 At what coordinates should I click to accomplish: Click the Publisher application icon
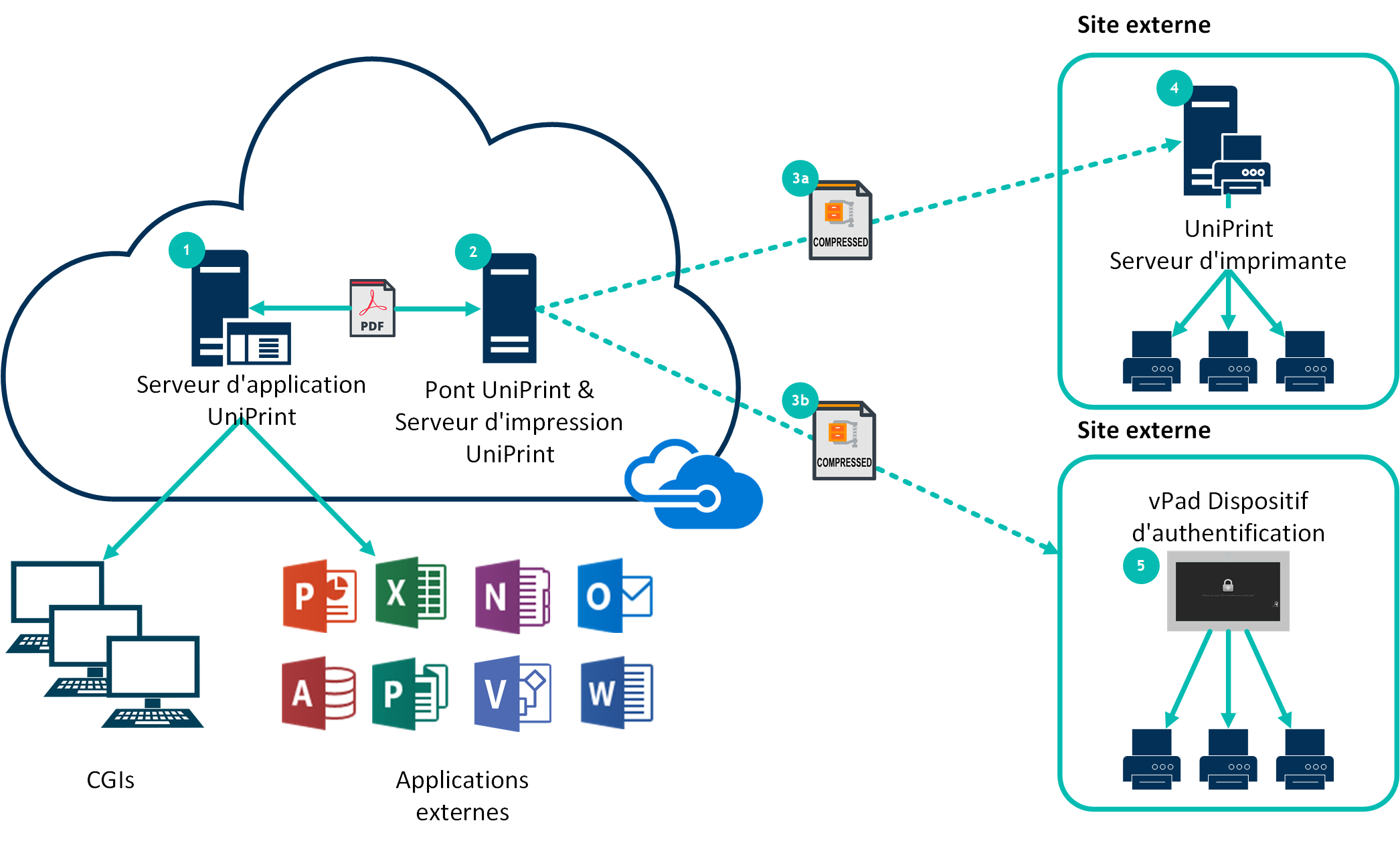point(410,692)
